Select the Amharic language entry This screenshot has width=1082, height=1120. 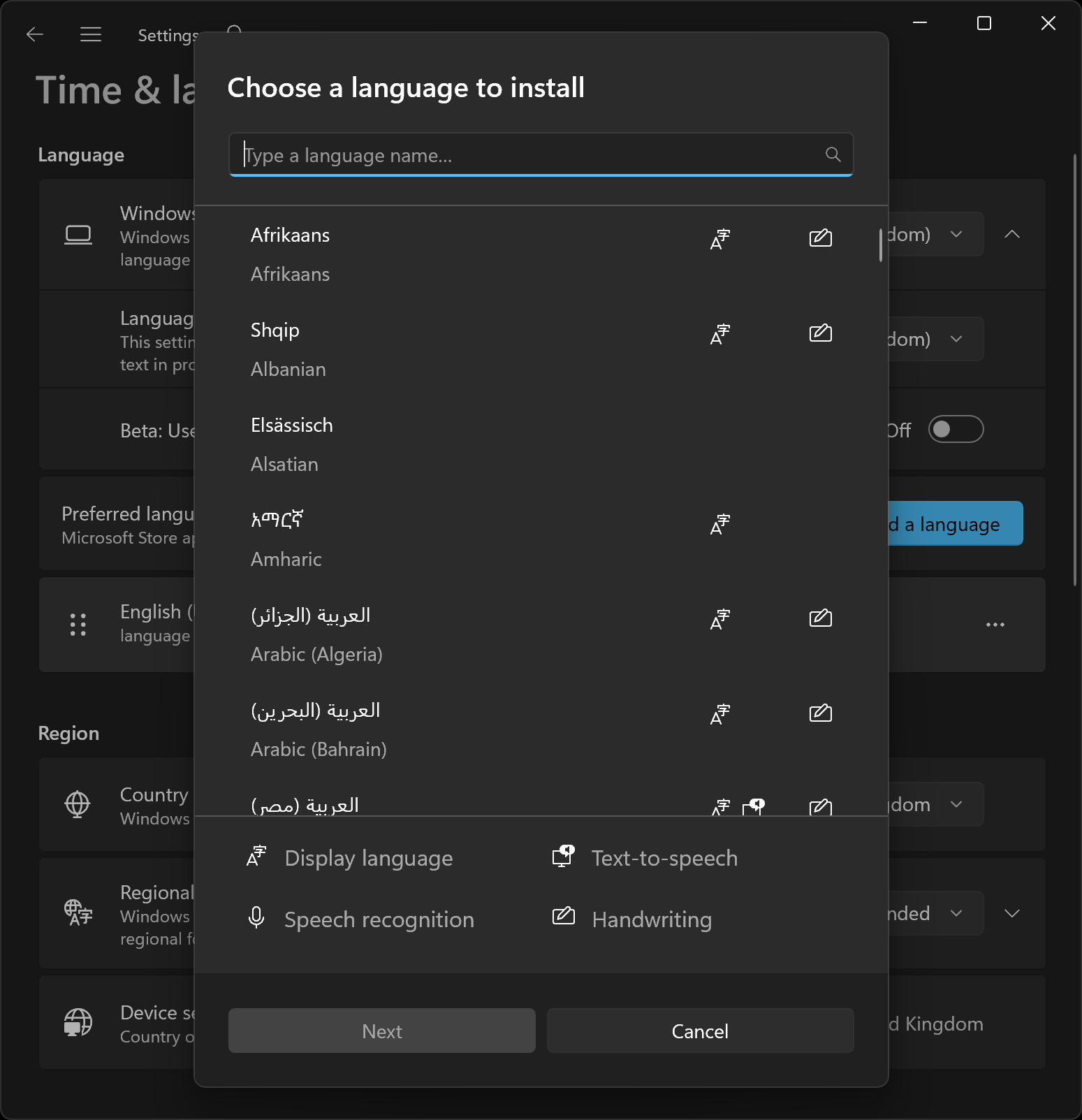tap(541, 539)
